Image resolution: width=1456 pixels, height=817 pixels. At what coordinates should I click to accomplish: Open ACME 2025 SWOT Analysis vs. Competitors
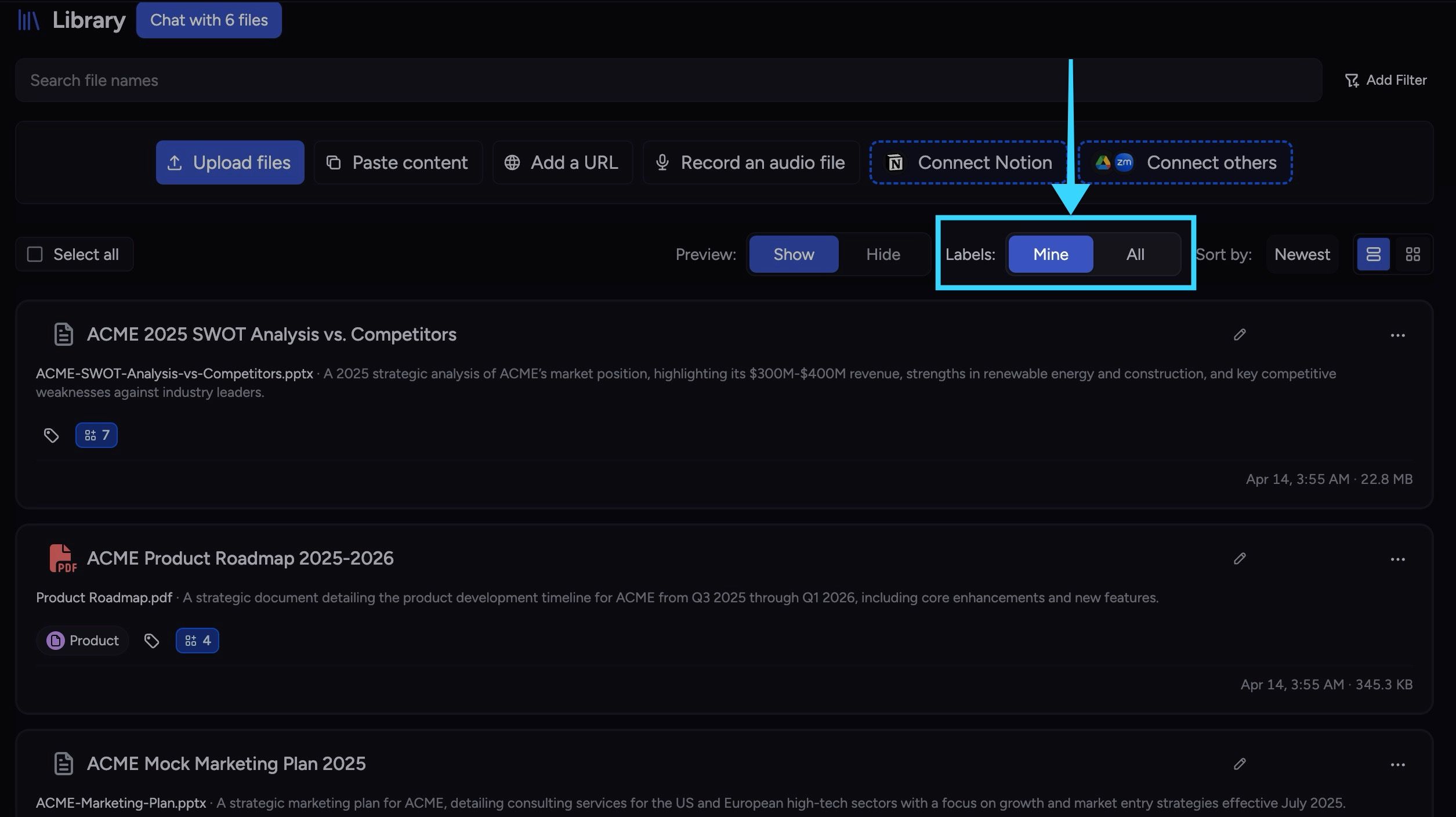[271, 334]
